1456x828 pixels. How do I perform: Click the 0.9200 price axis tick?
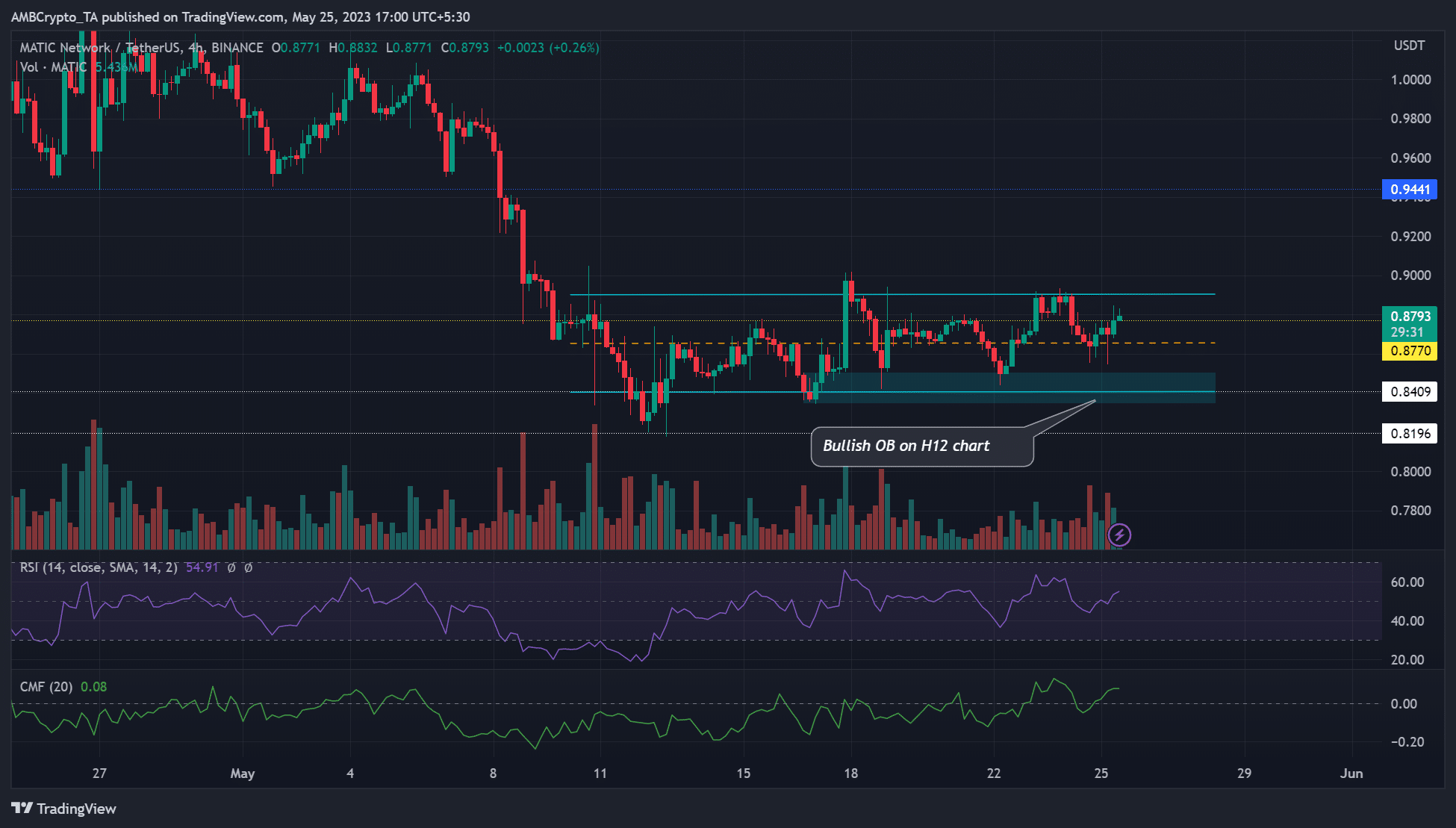pos(1410,237)
